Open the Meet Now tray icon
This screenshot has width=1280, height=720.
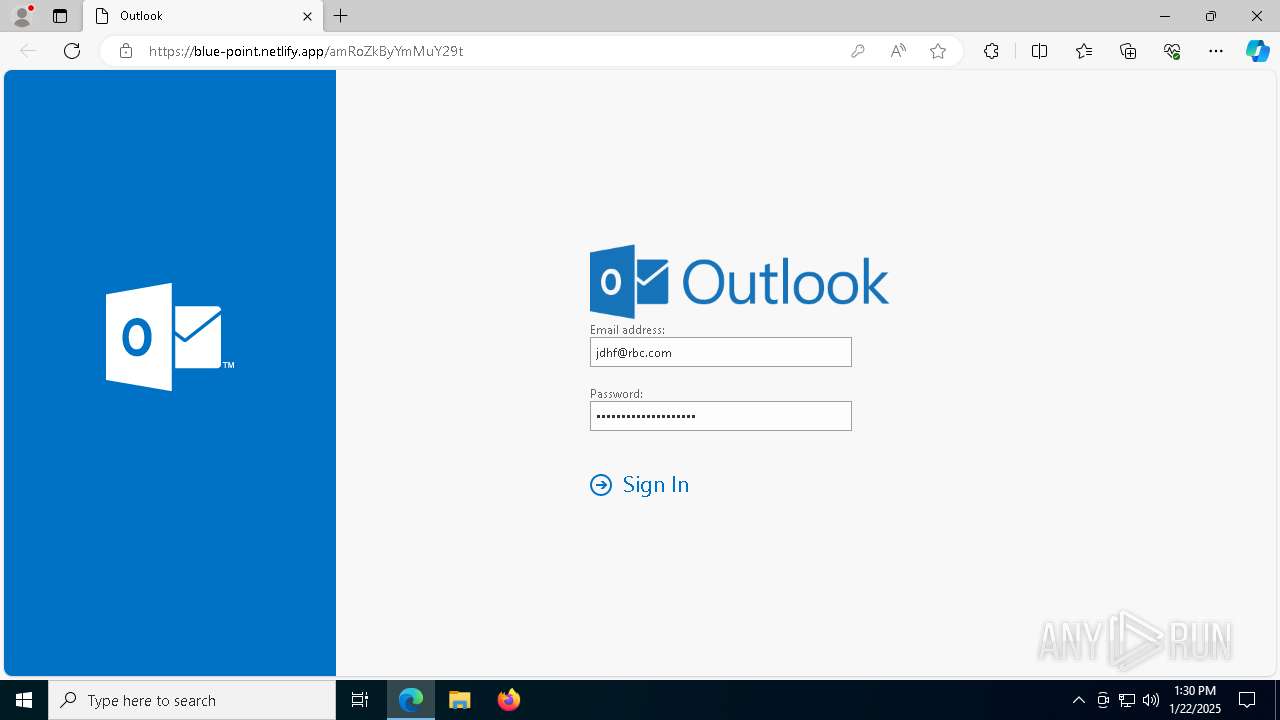[x=1103, y=700]
